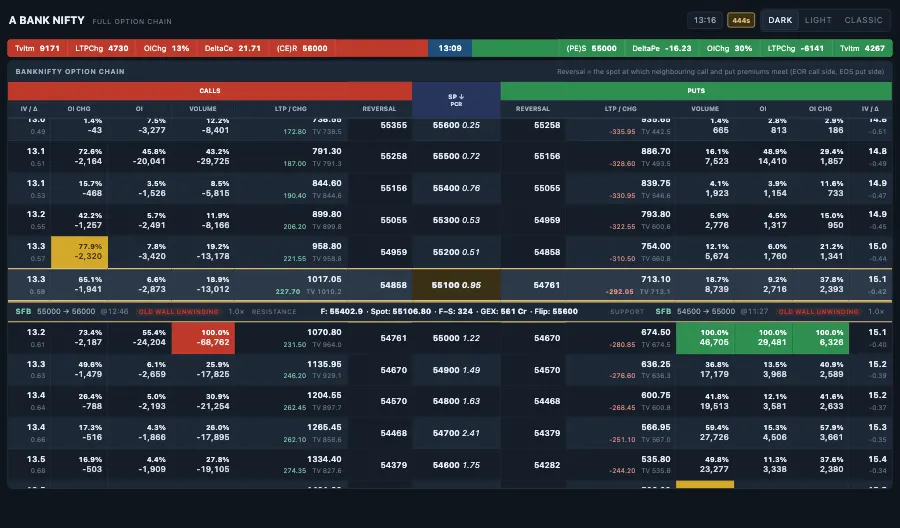
Task: Select the 54900 strike cell
Action: click(x=456, y=370)
